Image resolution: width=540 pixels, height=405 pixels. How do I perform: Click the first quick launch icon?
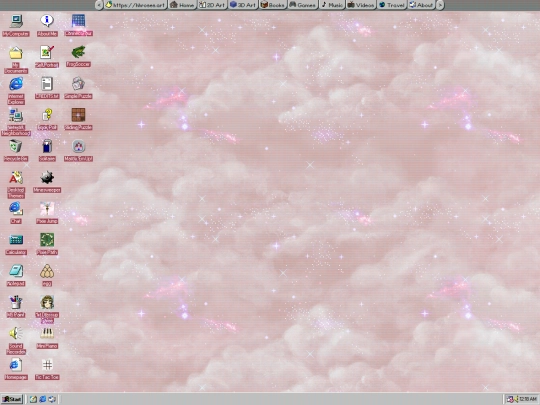click(33, 399)
